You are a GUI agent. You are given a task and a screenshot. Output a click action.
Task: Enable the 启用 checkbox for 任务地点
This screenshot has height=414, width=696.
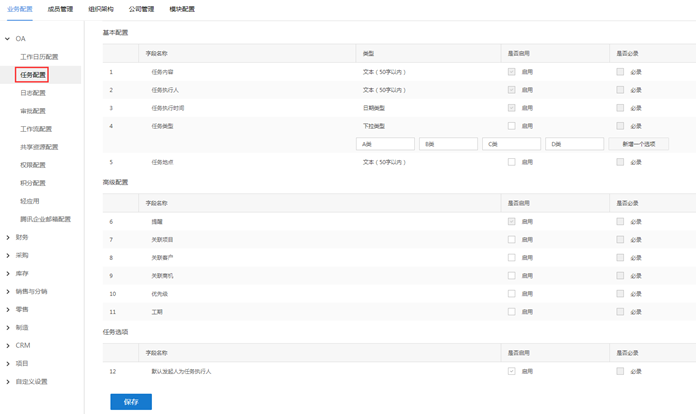click(511, 162)
